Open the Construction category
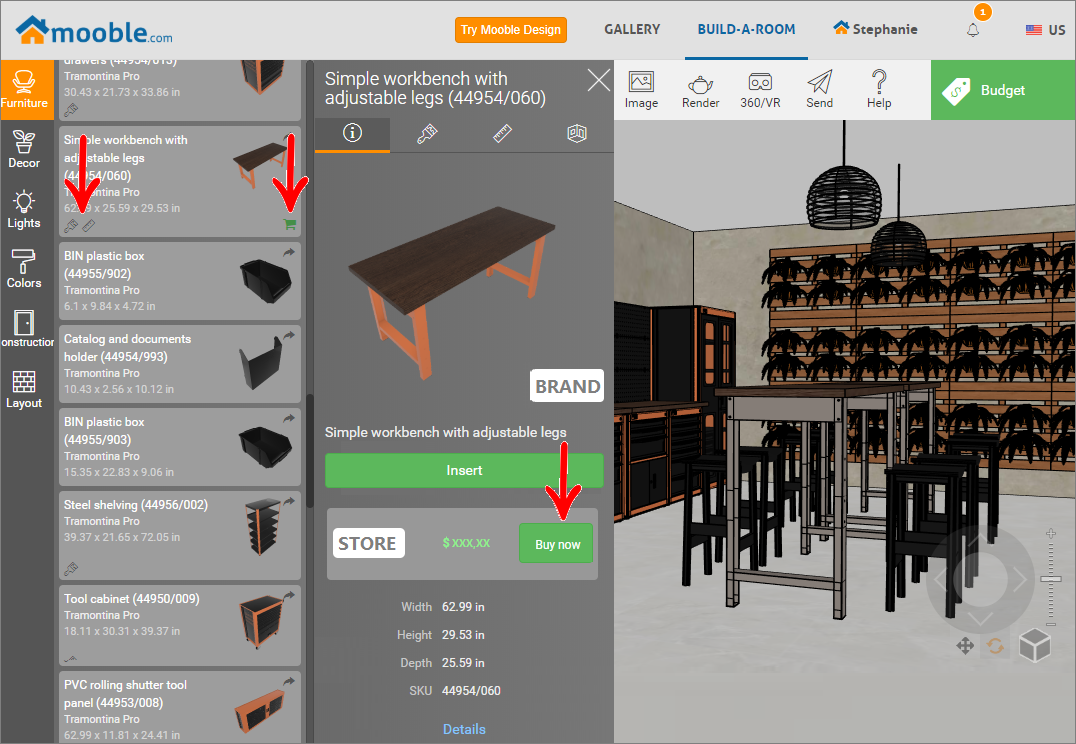Image resolution: width=1076 pixels, height=744 pixels. [x=27, y=329]
